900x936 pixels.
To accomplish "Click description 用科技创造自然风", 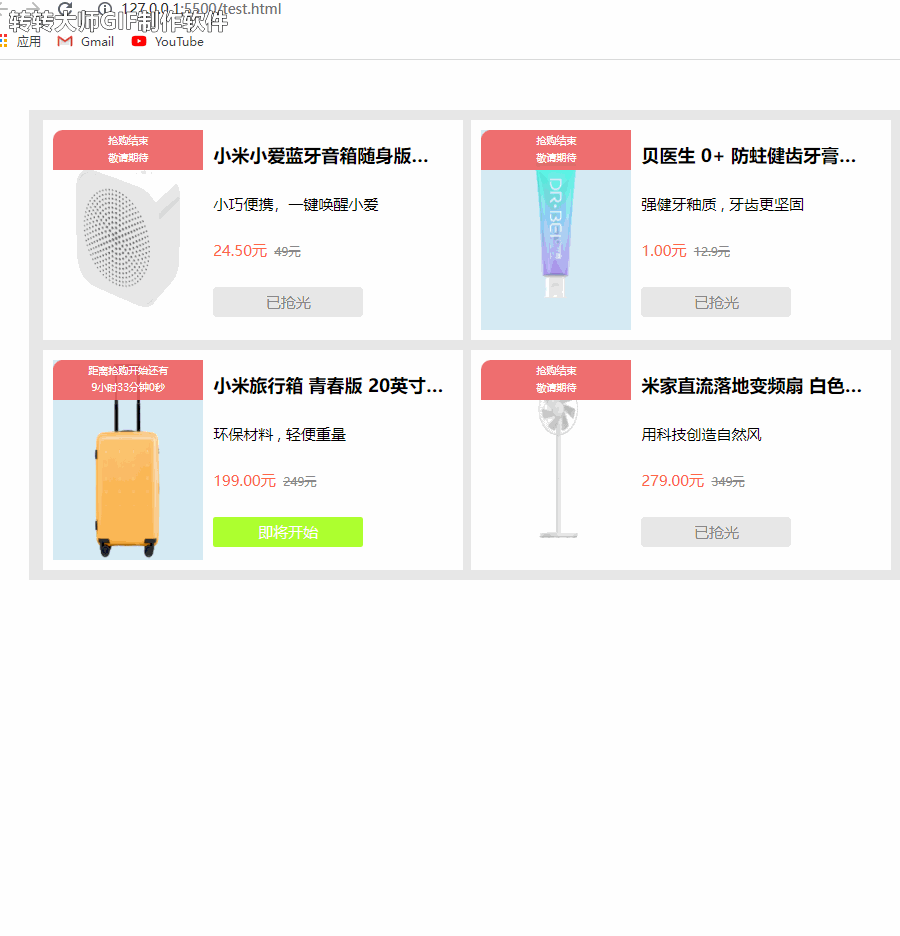I will tap(701, 435).
